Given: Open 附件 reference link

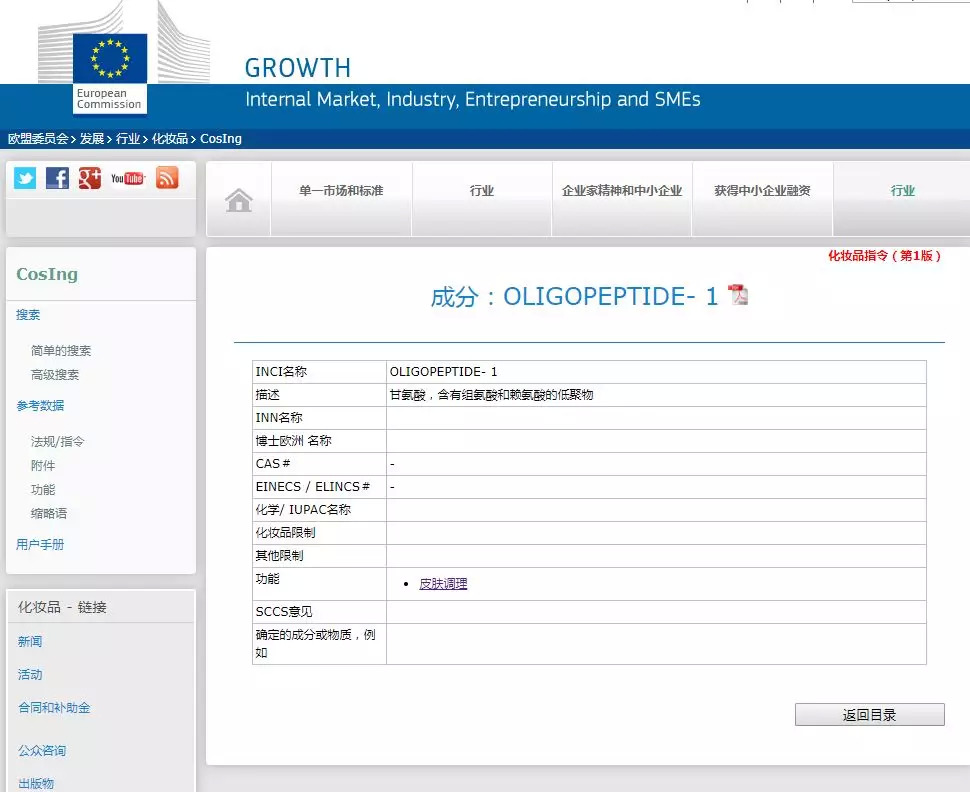Looking at the screenshot, I should pyautogui.click(x=43, y=465).
